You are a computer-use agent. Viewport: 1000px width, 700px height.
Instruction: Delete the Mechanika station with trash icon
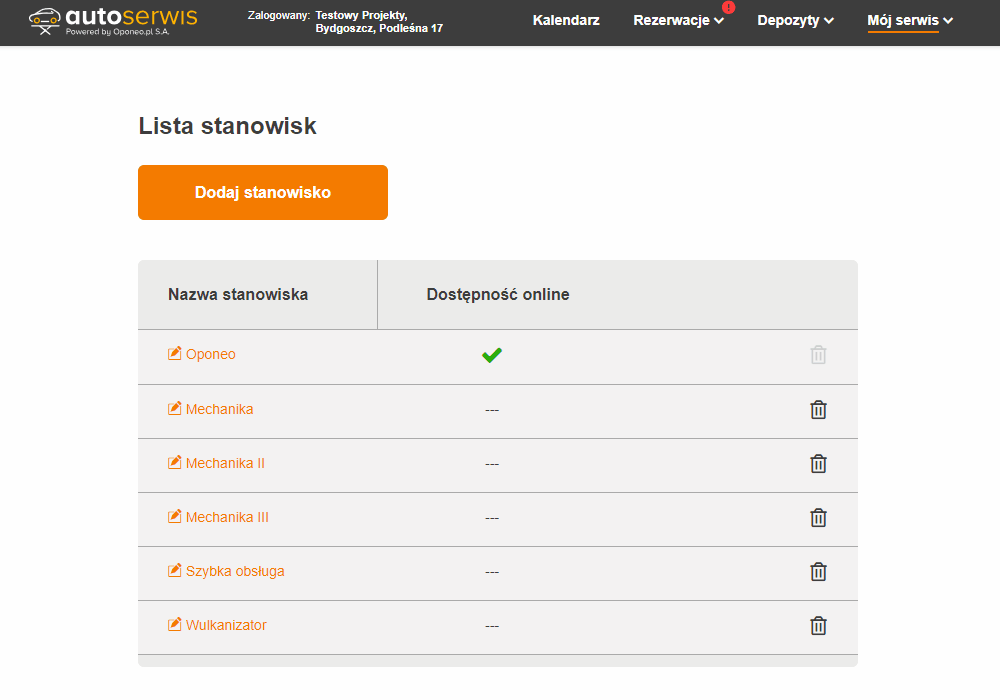click(x=818, y=410)
